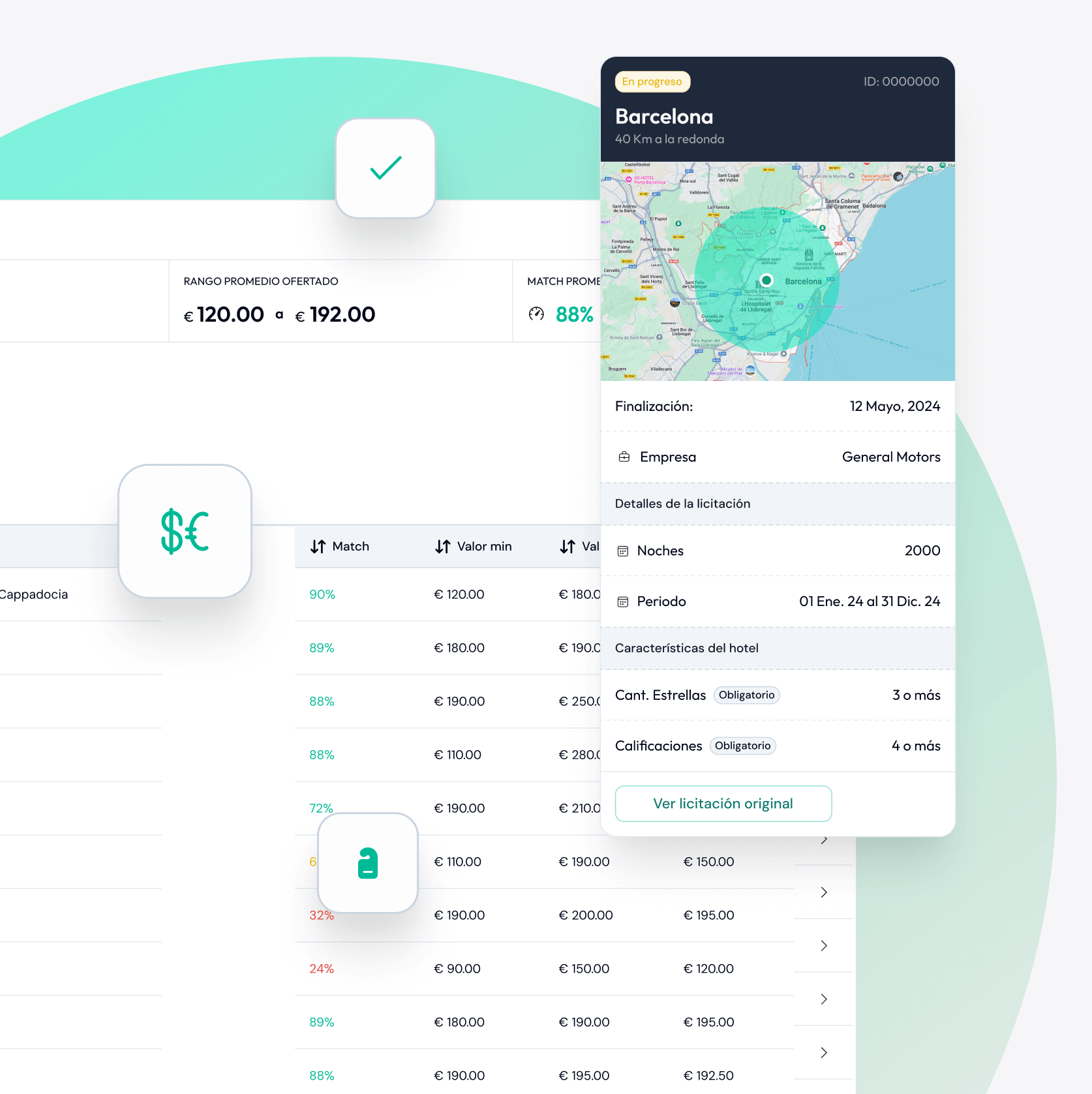The width and height of the screenshot is (1092, 1094).
Task: Click the green checkmark icon tile
Action: point(386,168)
